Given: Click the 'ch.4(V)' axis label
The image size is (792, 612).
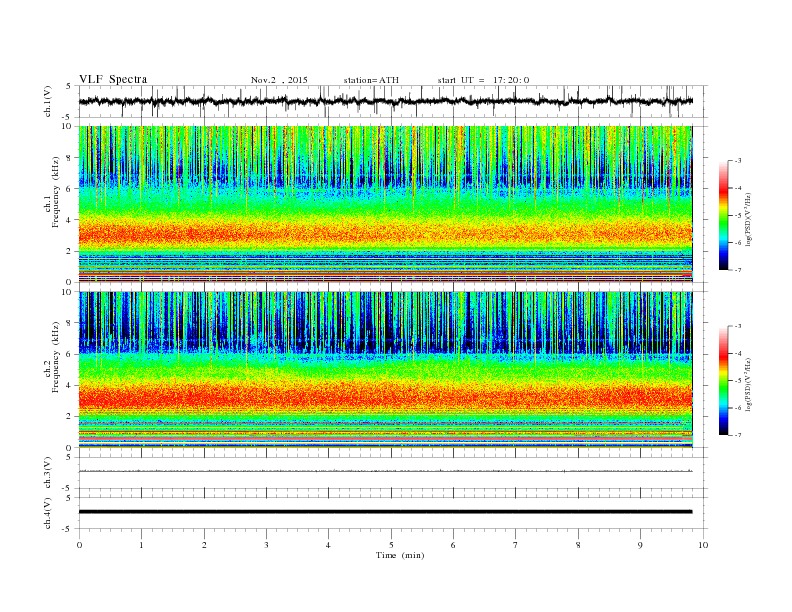Looking at the screenshot, I should coord(48,513).
